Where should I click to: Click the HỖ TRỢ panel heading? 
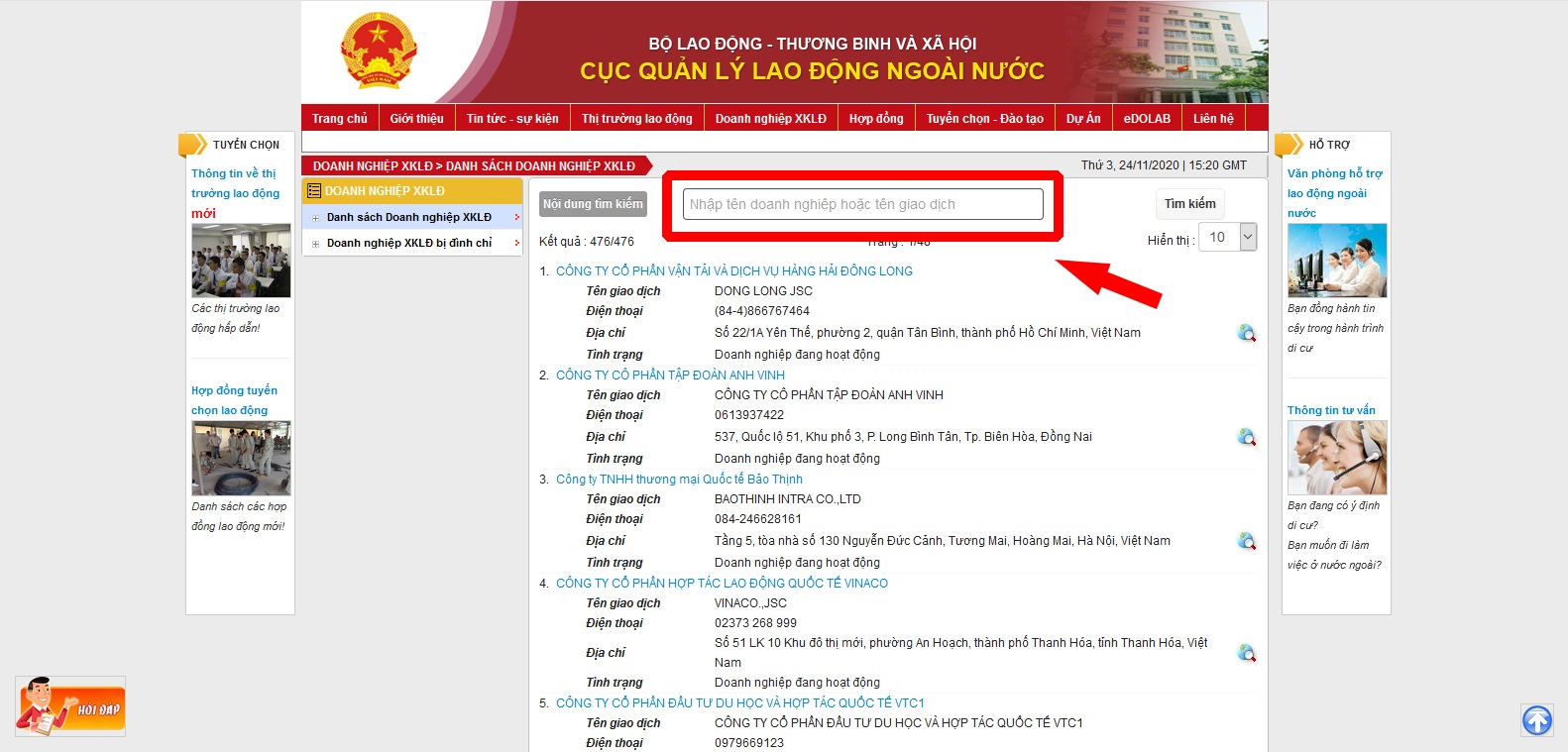(1329, 145)
